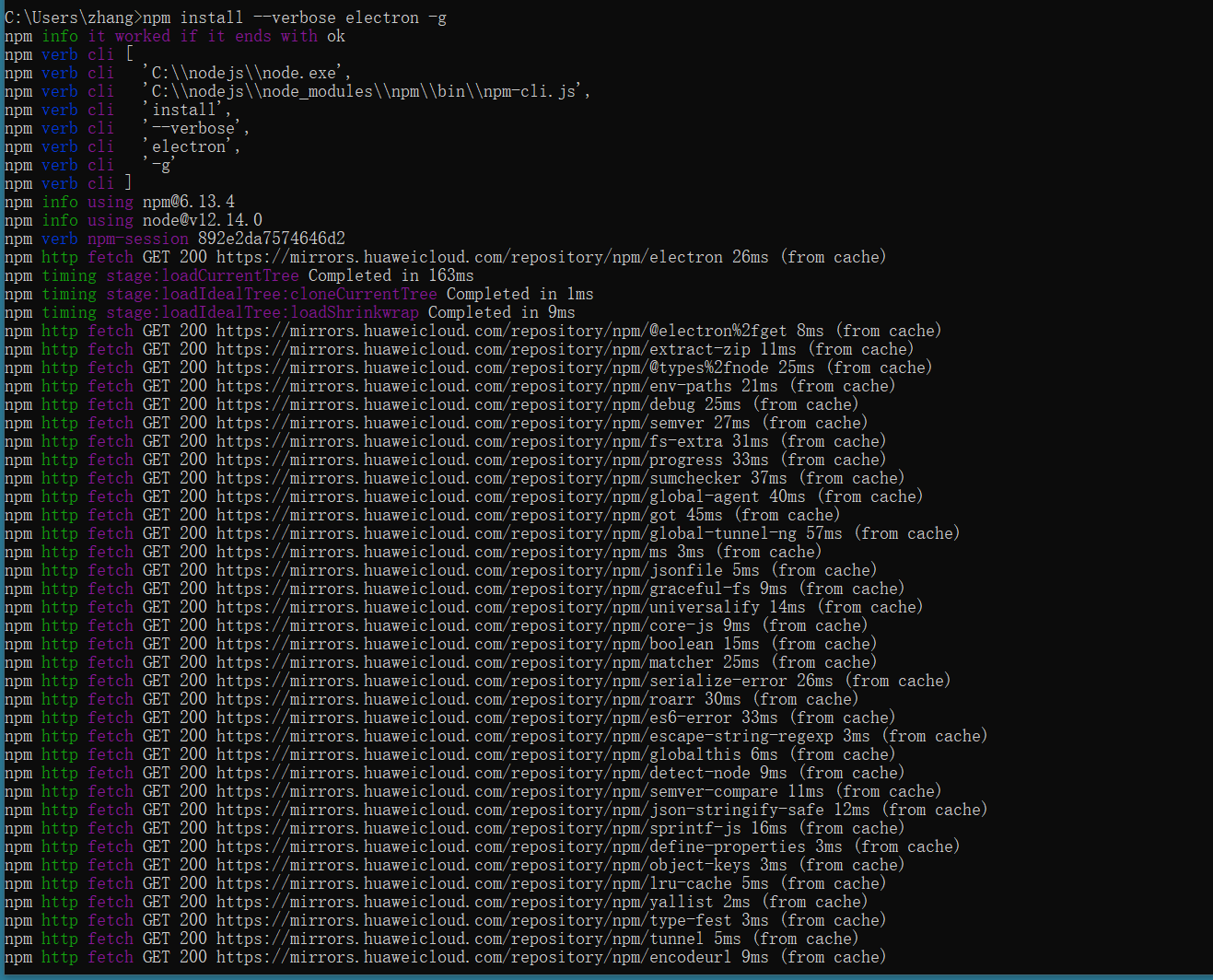Click the jsonfile fetch URL

pyautogui.click(x=470, y=570)
